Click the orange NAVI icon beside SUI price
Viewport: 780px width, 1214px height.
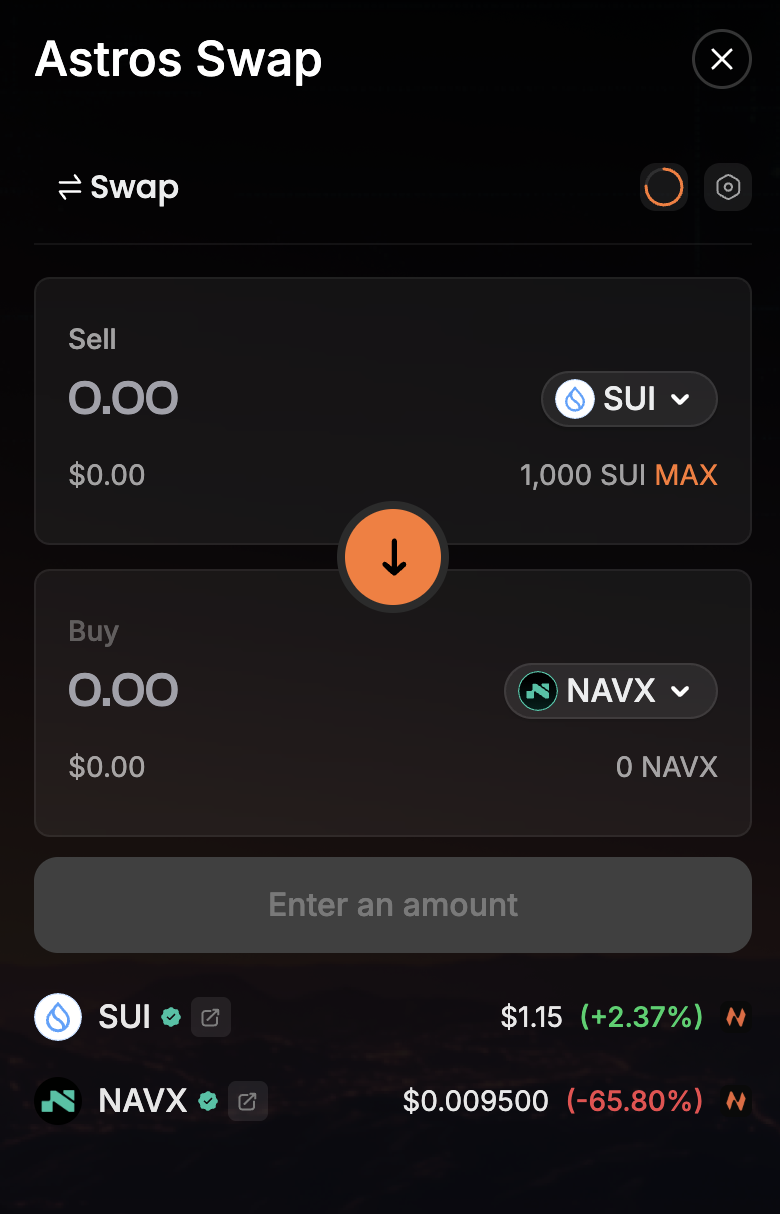736,1018
